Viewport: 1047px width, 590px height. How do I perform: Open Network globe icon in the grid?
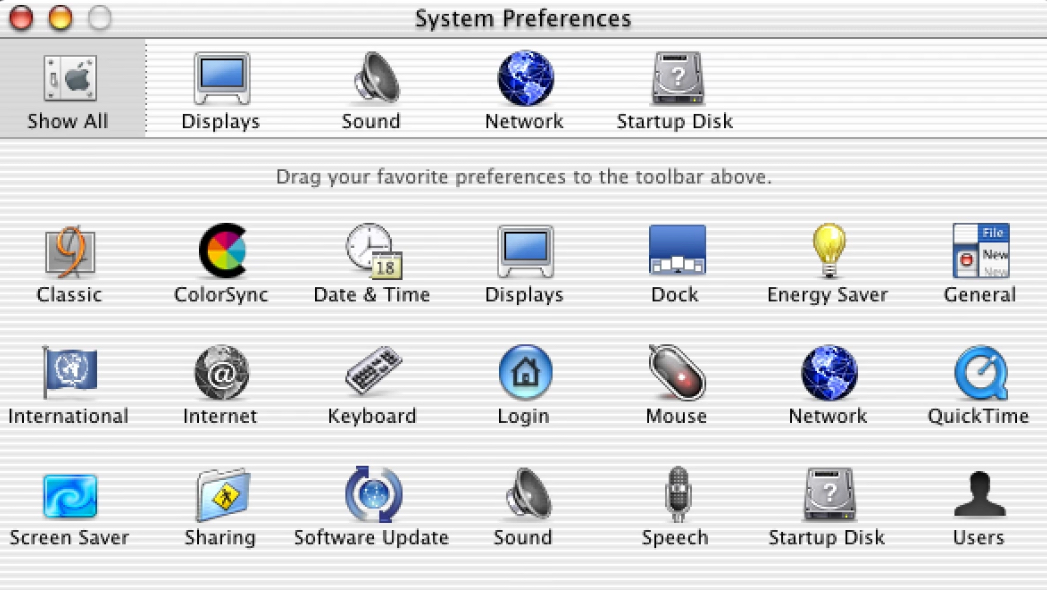(x=829, y=372)
